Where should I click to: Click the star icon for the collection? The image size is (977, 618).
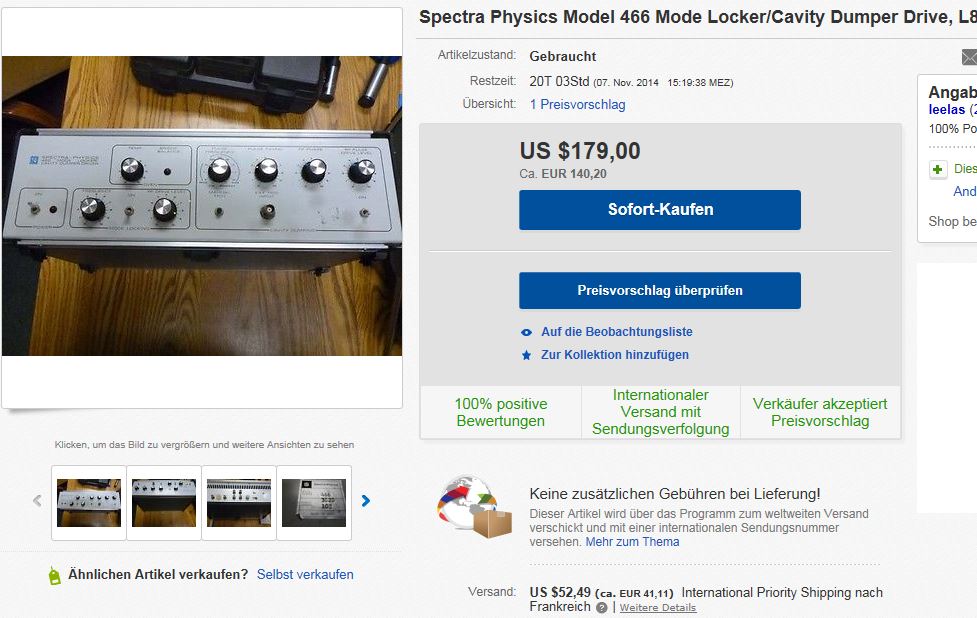527,355
